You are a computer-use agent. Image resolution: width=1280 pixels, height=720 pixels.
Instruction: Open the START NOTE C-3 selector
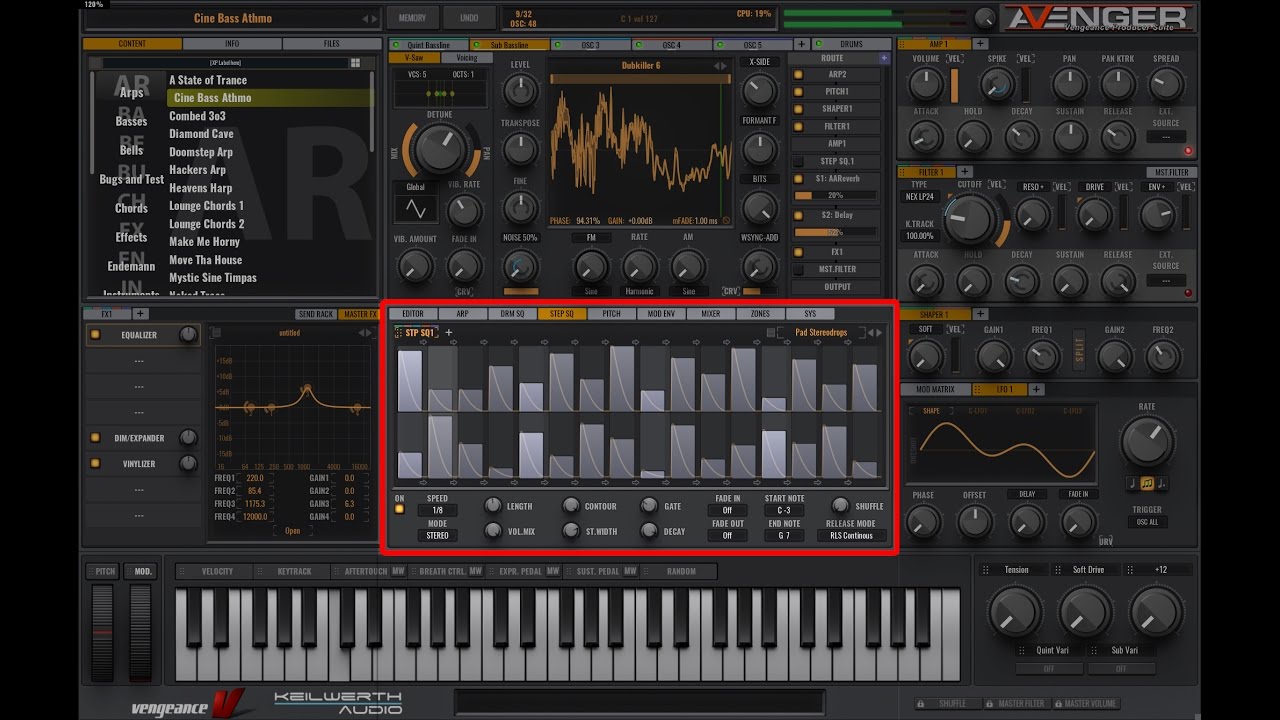click(784, 510)
